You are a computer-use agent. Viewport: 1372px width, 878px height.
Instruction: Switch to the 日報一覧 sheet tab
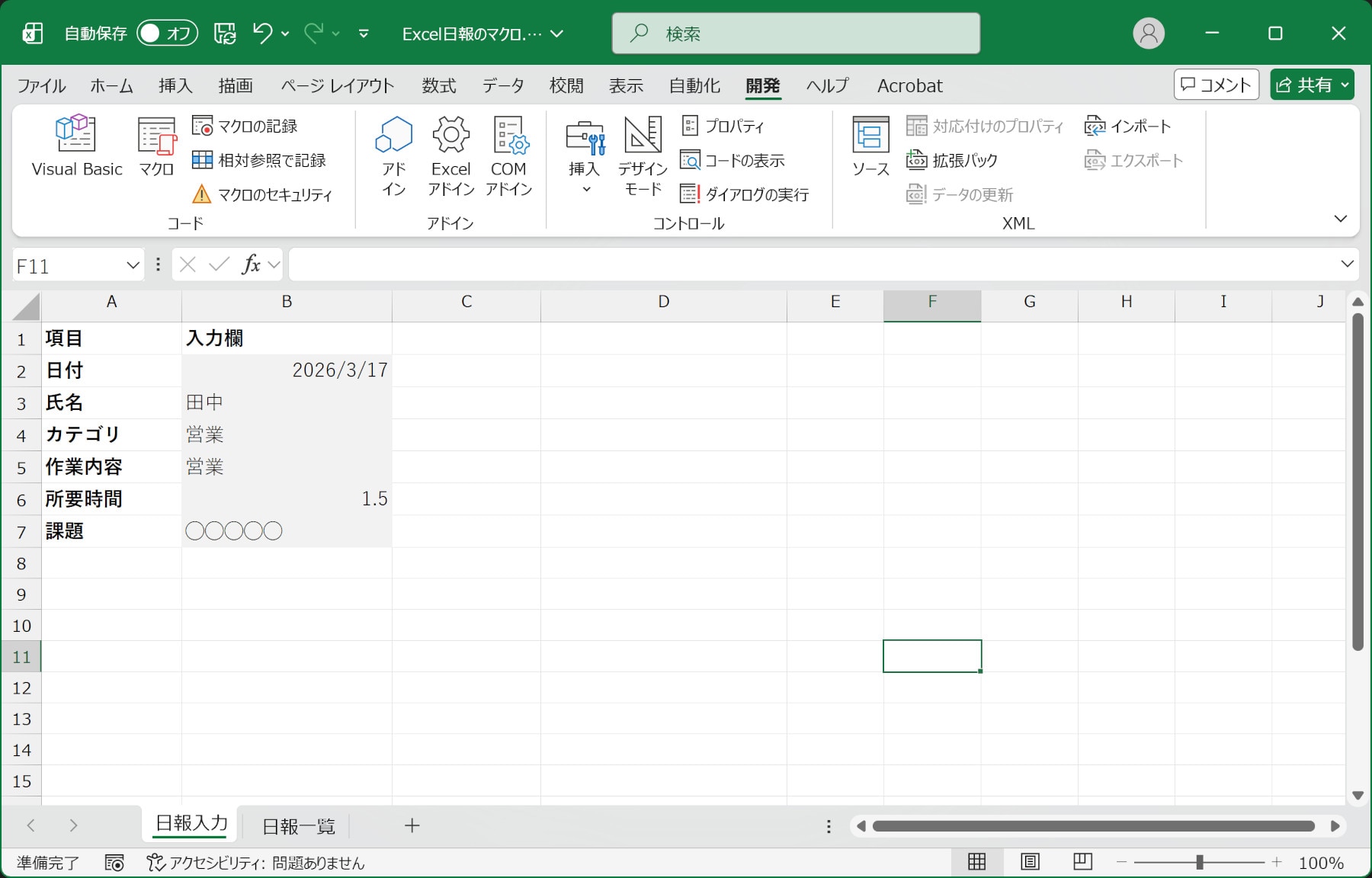[298, 826]
